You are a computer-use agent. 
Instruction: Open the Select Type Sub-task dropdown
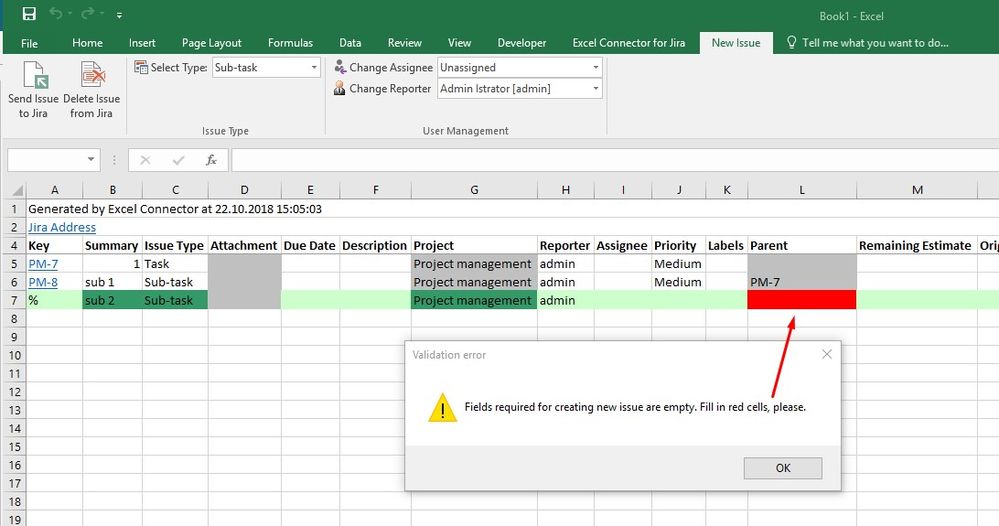coord(314,68)
